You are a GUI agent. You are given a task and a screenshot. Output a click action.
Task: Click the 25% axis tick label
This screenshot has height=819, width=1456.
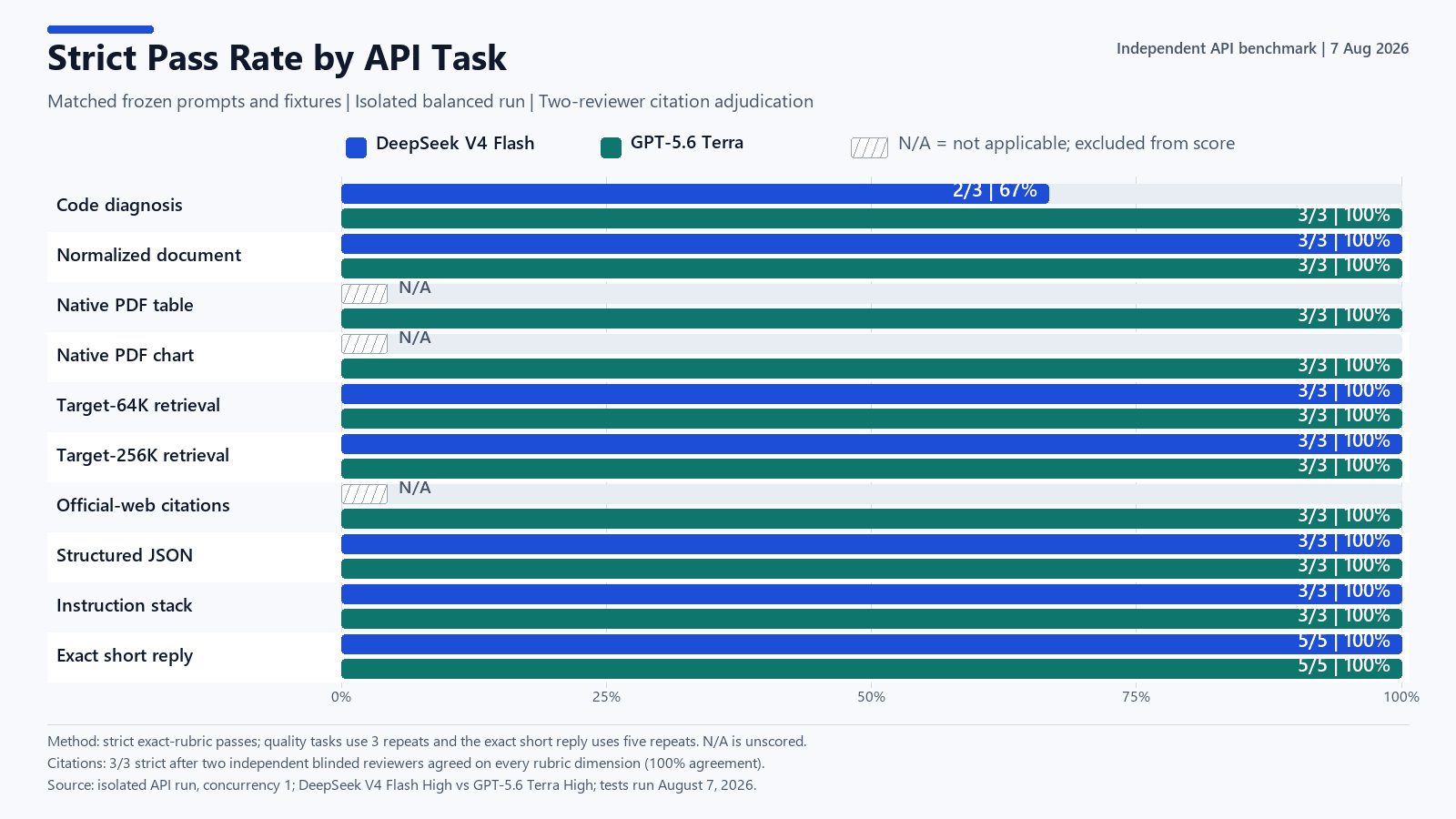(x=606, y=697)
